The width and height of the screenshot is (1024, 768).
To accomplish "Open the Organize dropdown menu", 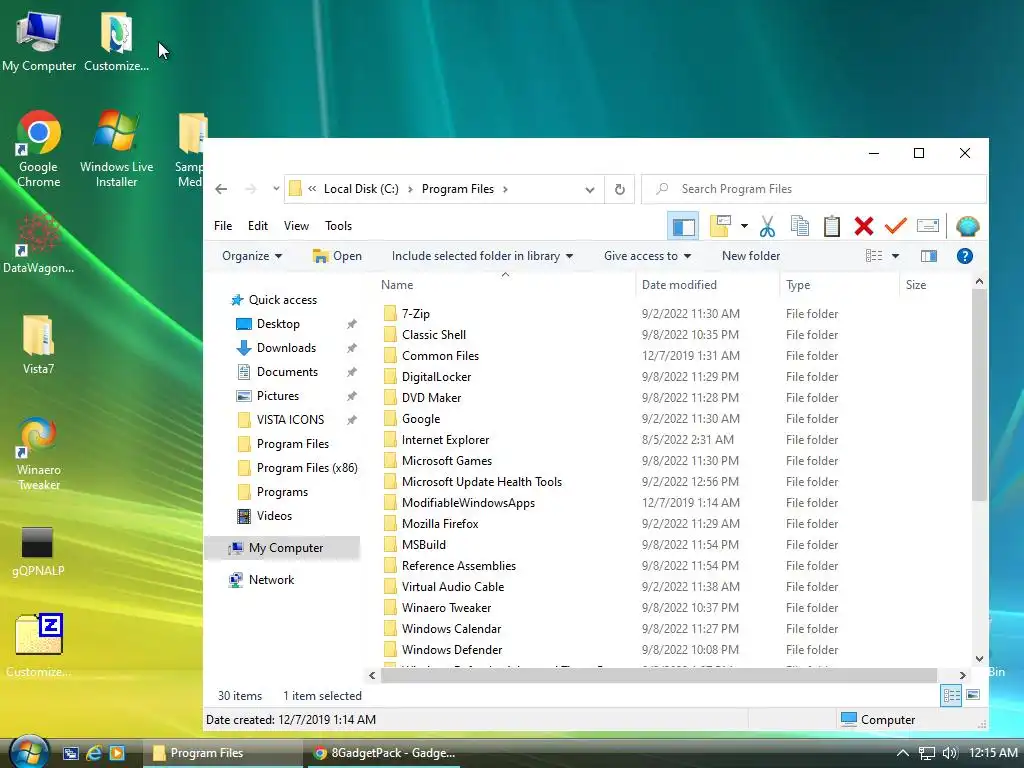I will click(252, 256).
